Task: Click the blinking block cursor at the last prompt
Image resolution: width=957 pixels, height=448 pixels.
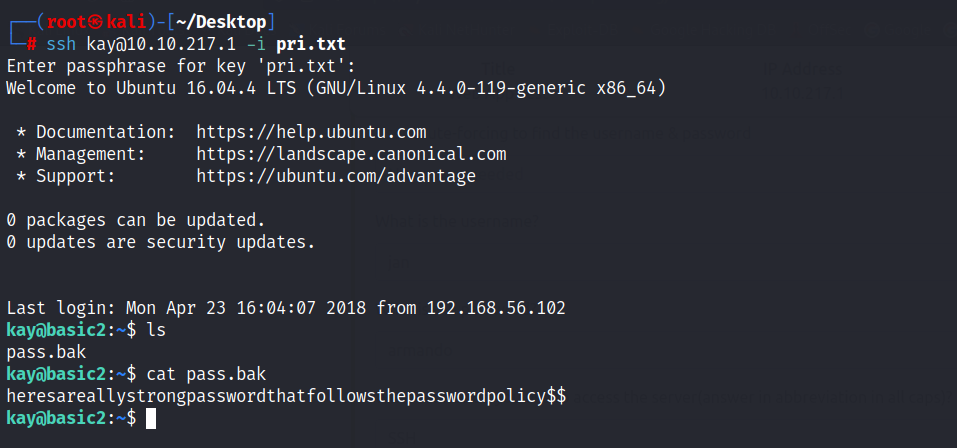Action: (x=151, y=418)
